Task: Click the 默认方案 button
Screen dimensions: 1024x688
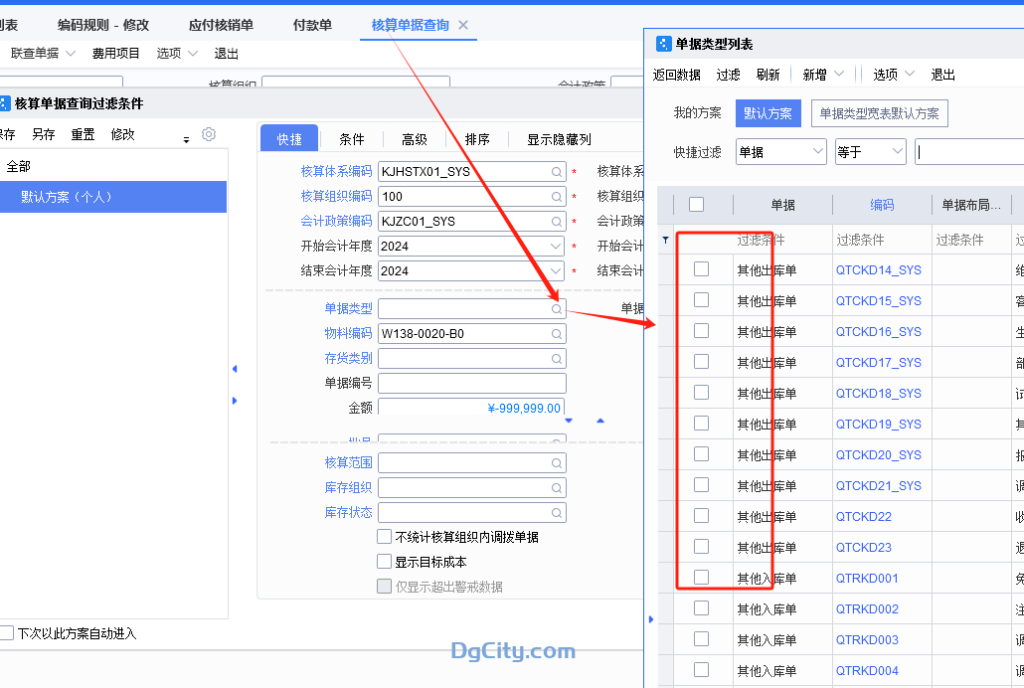Action: [769, 113]
